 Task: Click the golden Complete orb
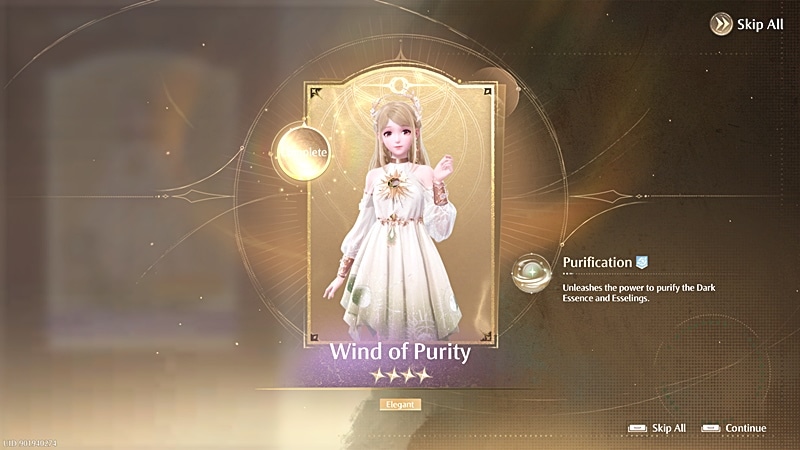coord(304,153)
